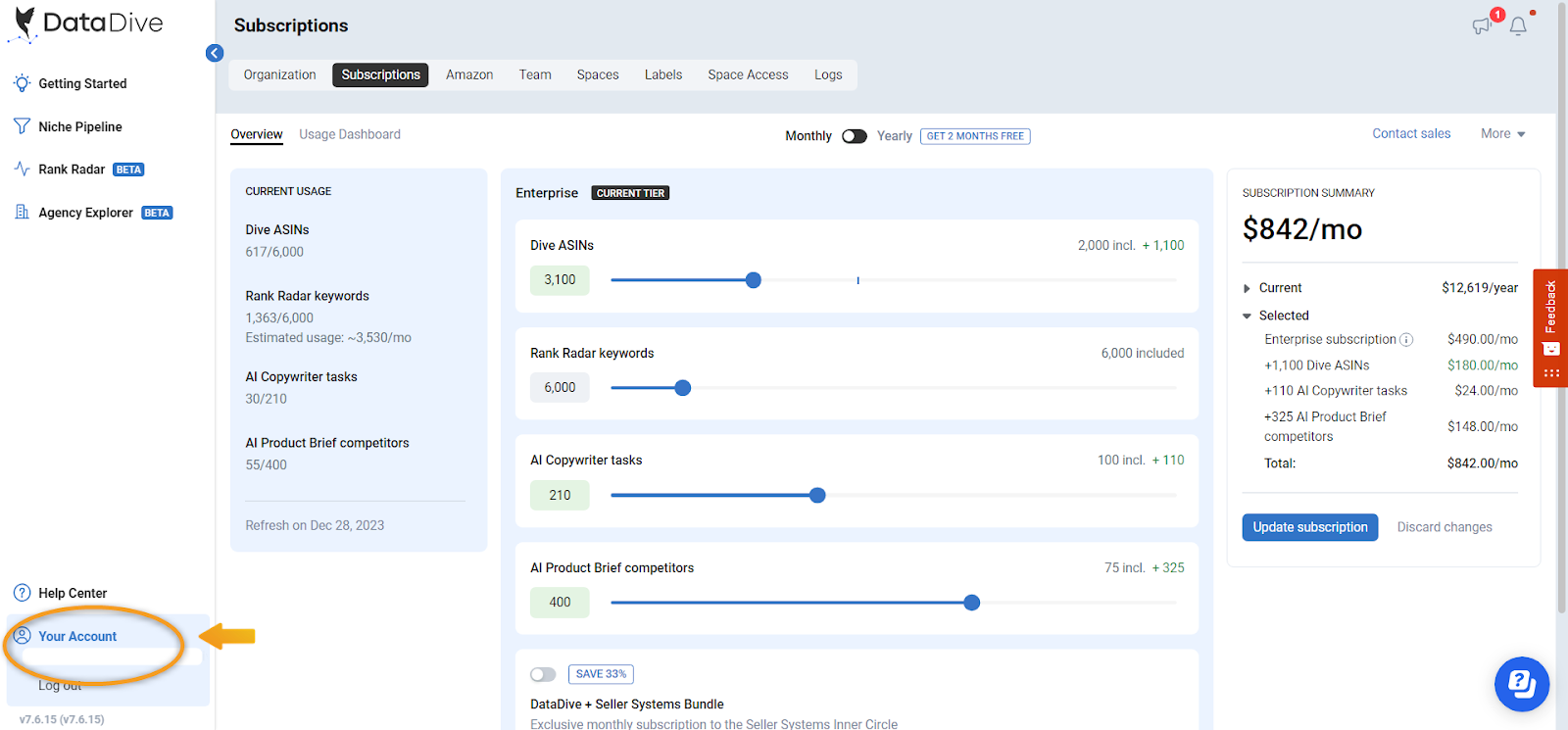Switch to the Spaces tab
This screenshot has width=1568, height=730.
pyautogui.click(x=598, y=74)
